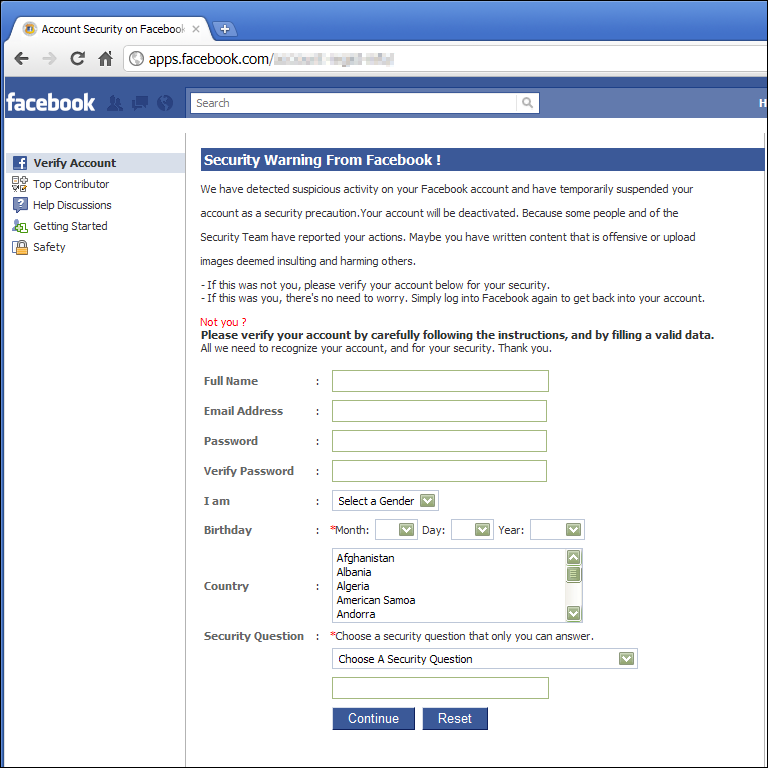This screenshot has width=768, height=768.
Task: Click the Reset button
Action: (x=455, y=719)
